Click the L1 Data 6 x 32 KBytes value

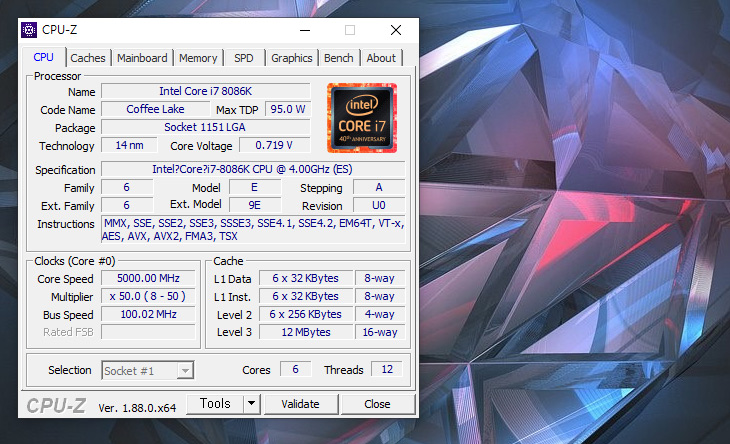tap(305, 278)
